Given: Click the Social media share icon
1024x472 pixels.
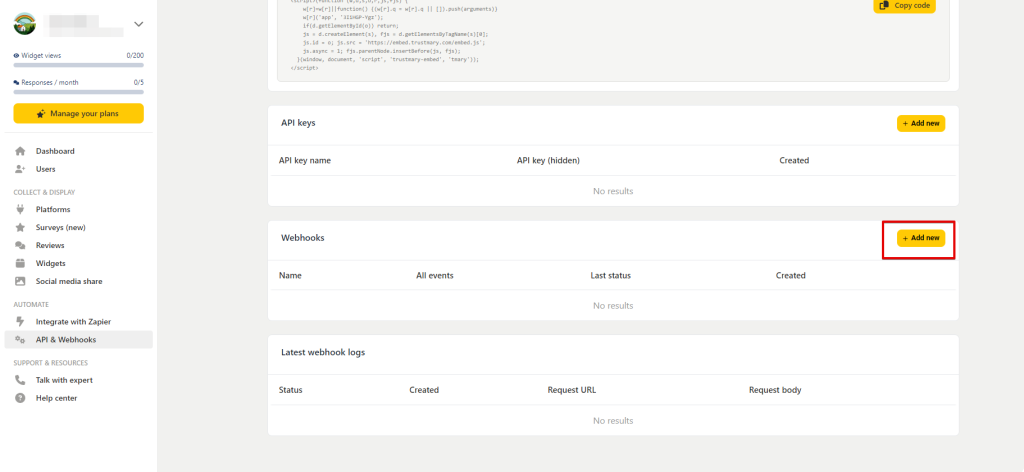Looking at the screenshot, I should tap(20, 281).
